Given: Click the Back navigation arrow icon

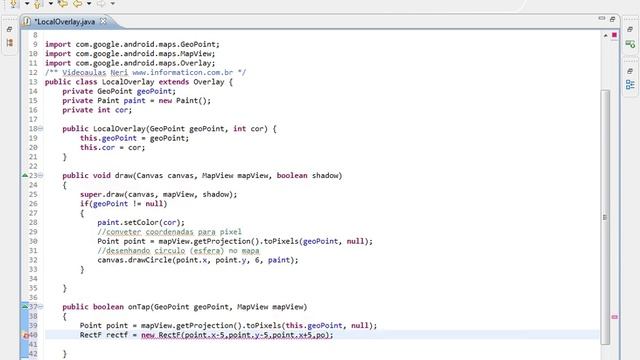Looking at the screenshot, I should pyautogui.click(x=77, y=4).
